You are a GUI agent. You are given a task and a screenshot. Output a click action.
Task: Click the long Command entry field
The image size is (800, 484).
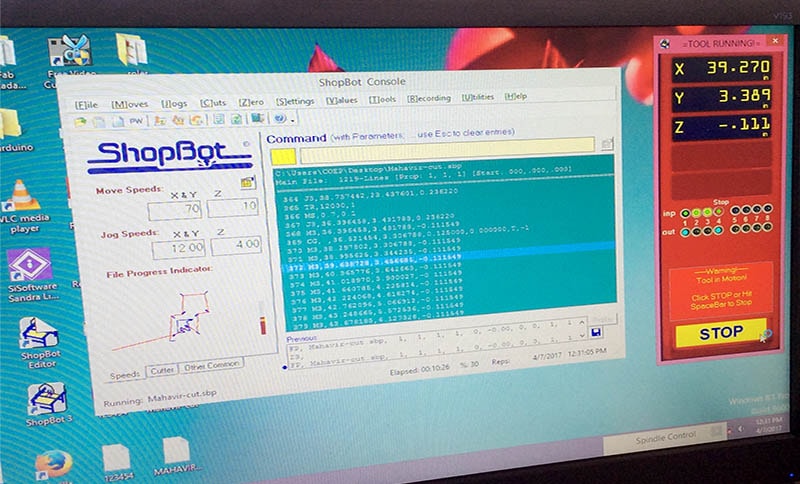coord(447,149)
